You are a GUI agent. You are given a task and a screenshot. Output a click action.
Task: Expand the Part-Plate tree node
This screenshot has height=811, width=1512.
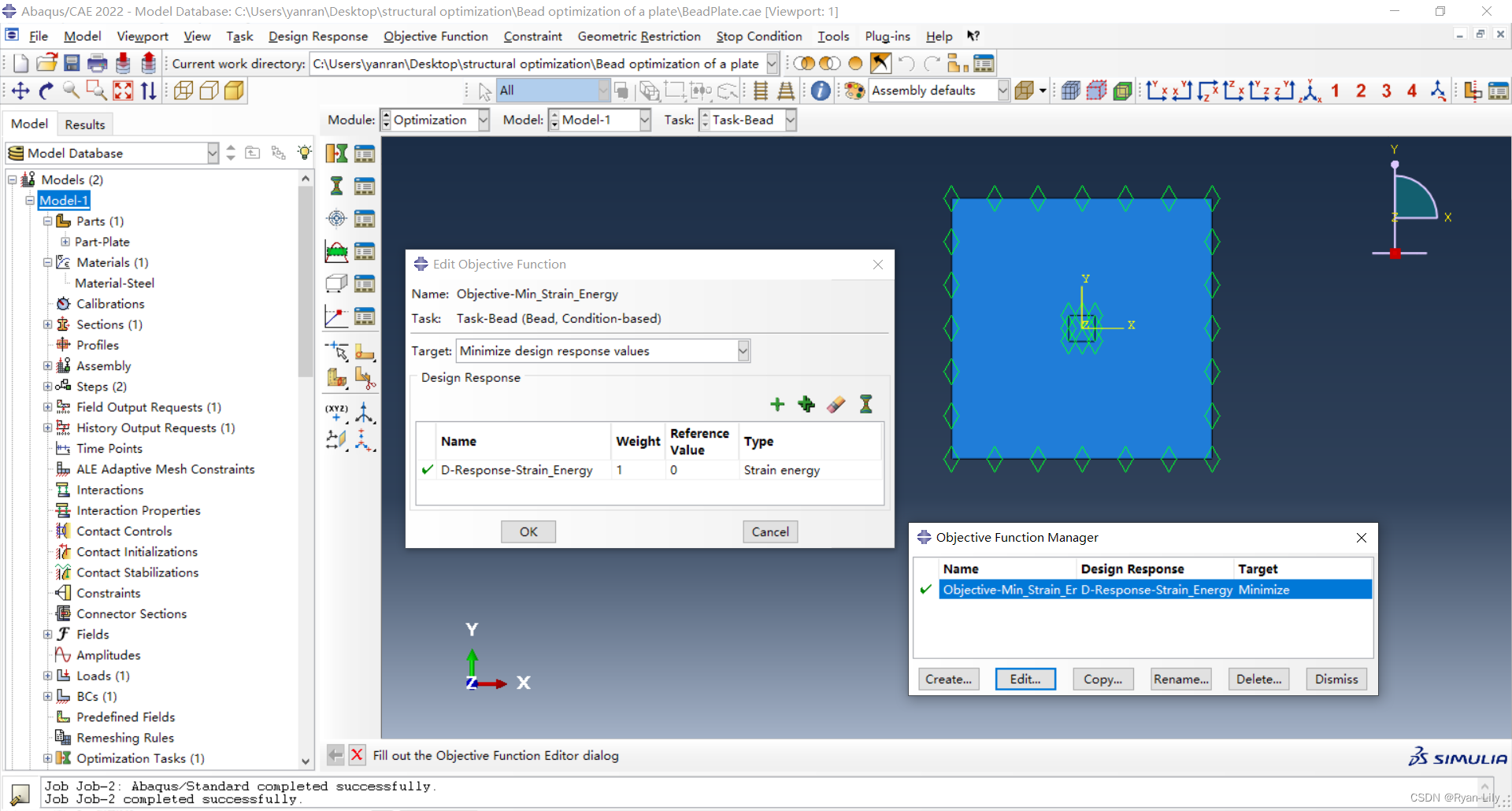pyautogui.click(x=65, y=242)
